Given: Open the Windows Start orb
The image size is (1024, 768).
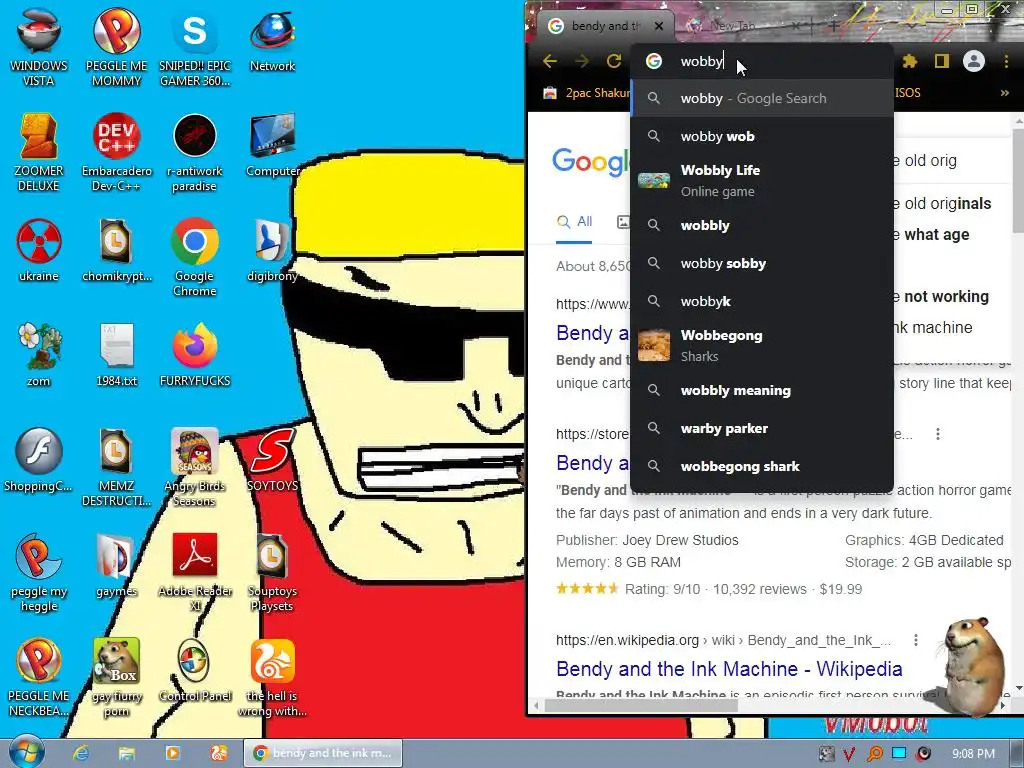Looking at the screenshot, I should [x=27, y=752].
